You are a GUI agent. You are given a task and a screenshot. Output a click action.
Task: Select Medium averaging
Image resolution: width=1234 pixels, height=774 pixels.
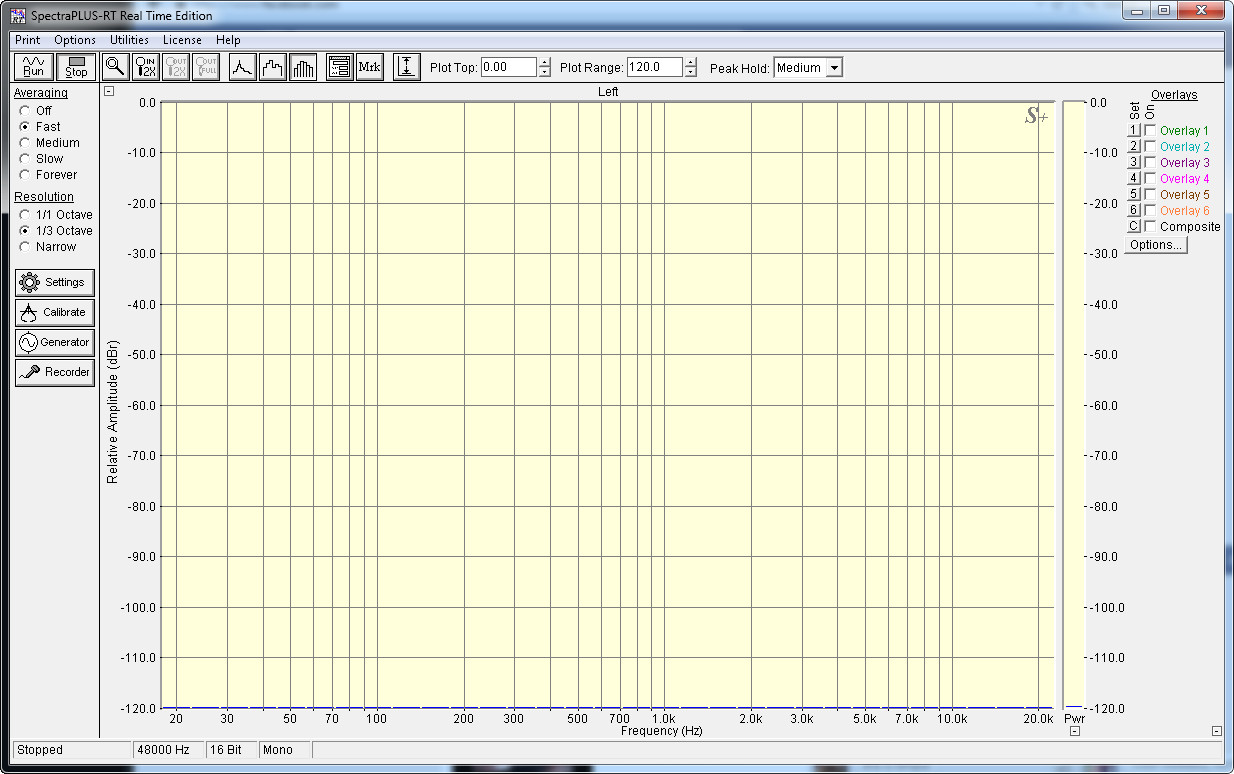(x=25, y=143)
